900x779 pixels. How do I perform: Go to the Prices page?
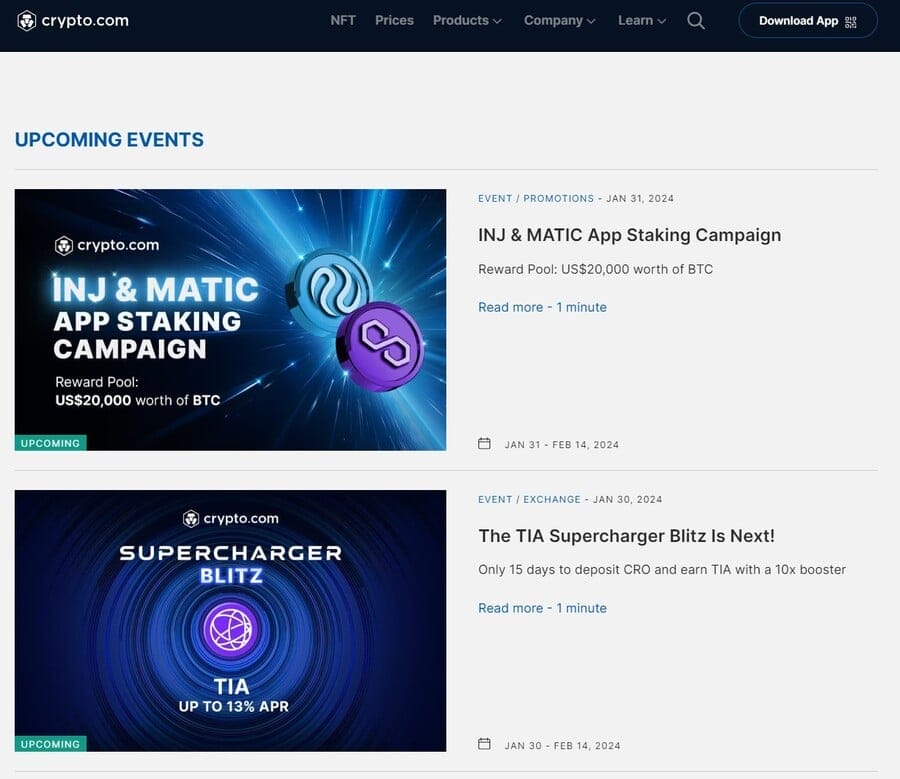pos(394,21)
